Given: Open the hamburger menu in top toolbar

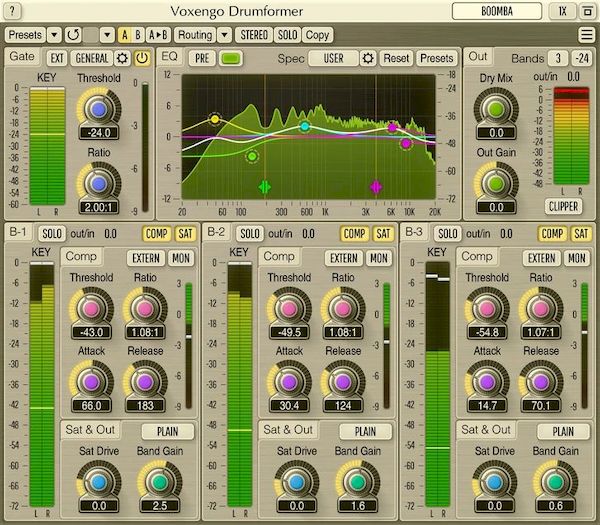Looking at the screenshot, I should (x=585, y=34).
